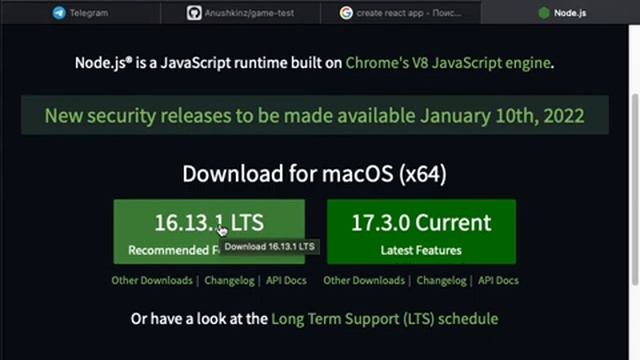Open API Docs under 16.13.1 LTS
This screenshot has width=640, height=360.
(x=286, y=280)
